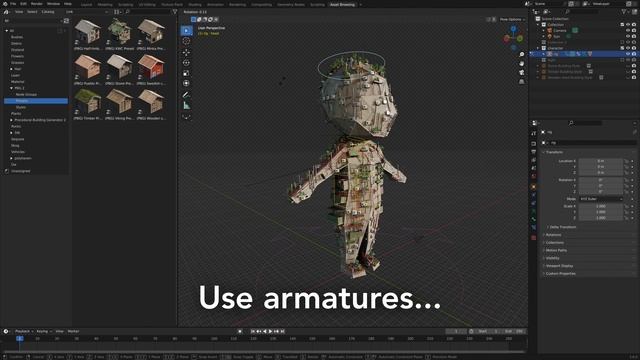Open the File menu
The image size is (640, 360).
click(x=13, y=4)
